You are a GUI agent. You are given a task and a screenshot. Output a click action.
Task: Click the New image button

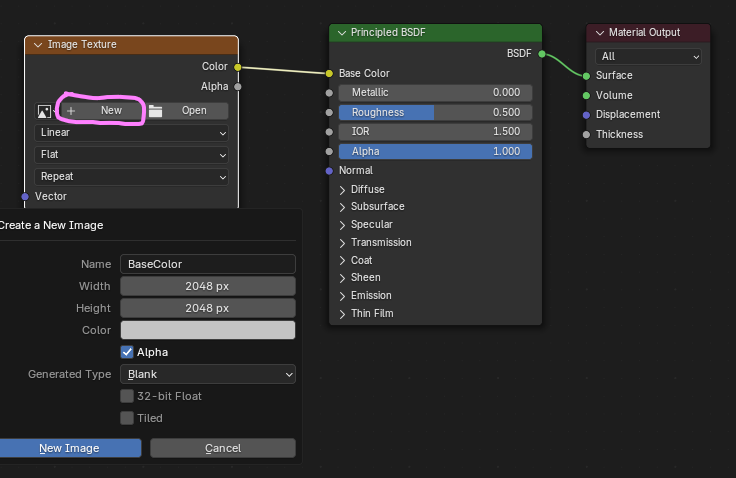pyautogui.click(x=102, y=111)
